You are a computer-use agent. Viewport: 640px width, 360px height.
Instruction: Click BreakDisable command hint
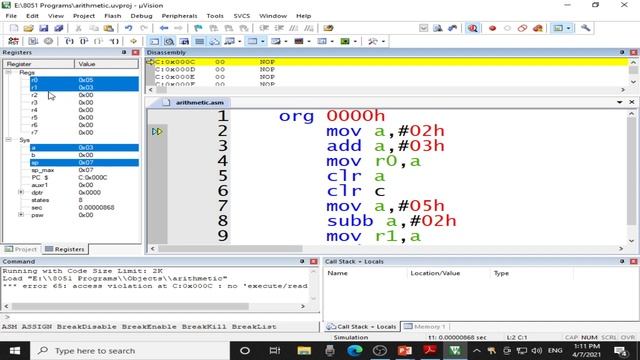pos(87,327)
